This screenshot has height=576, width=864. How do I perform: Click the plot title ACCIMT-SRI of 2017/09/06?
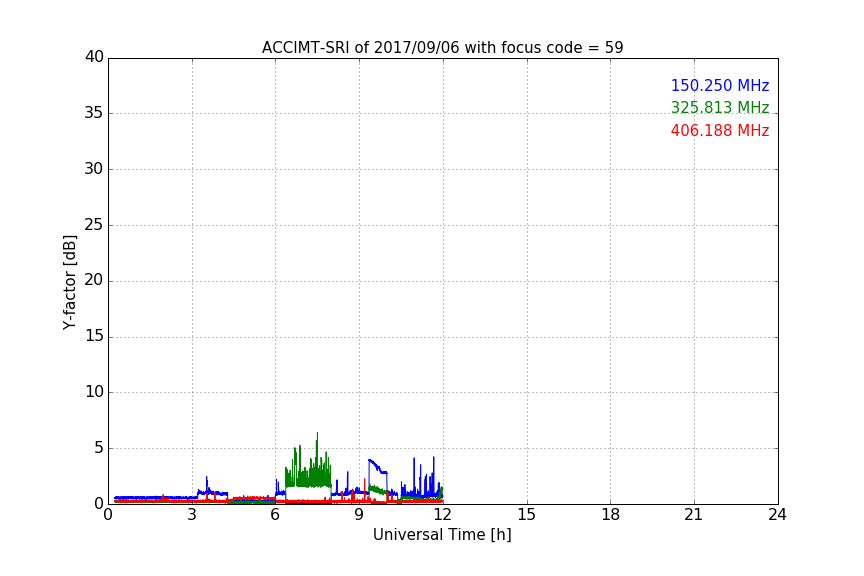coord(442,48)
